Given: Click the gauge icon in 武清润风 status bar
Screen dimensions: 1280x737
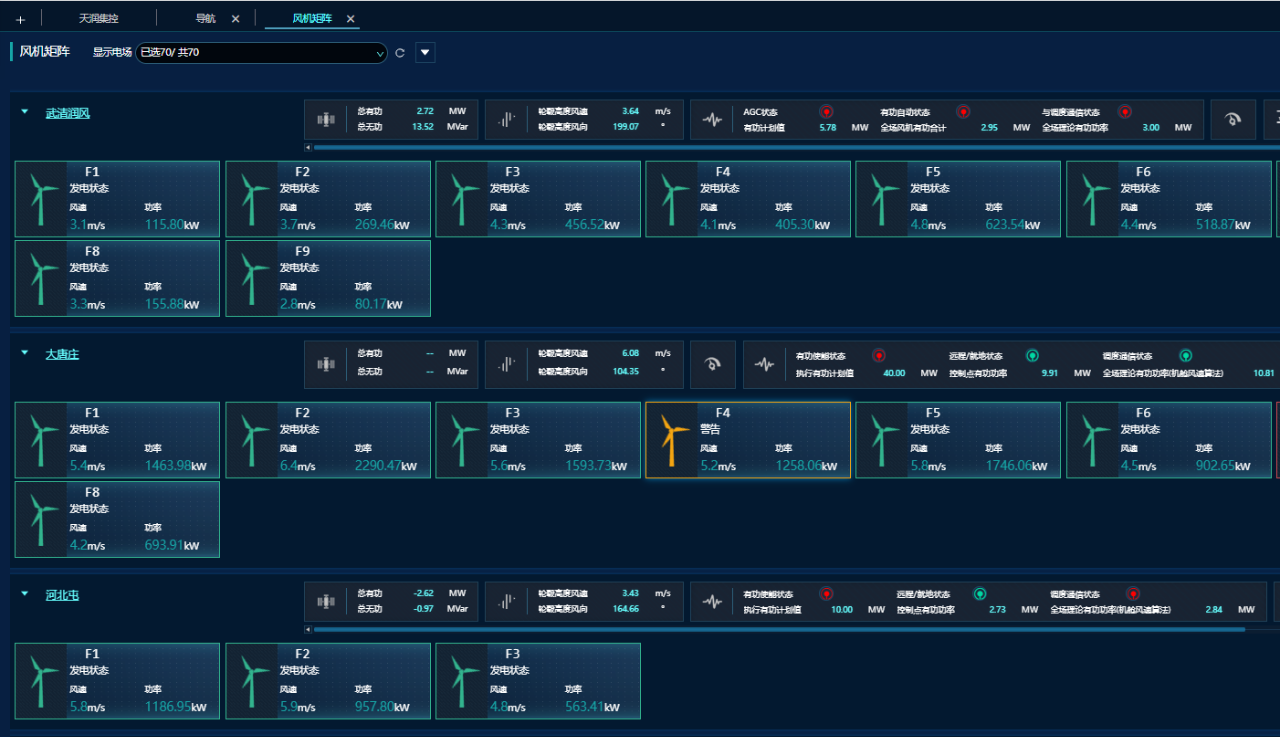Looking at the screenshot, I should click(x=1233, y=119).
